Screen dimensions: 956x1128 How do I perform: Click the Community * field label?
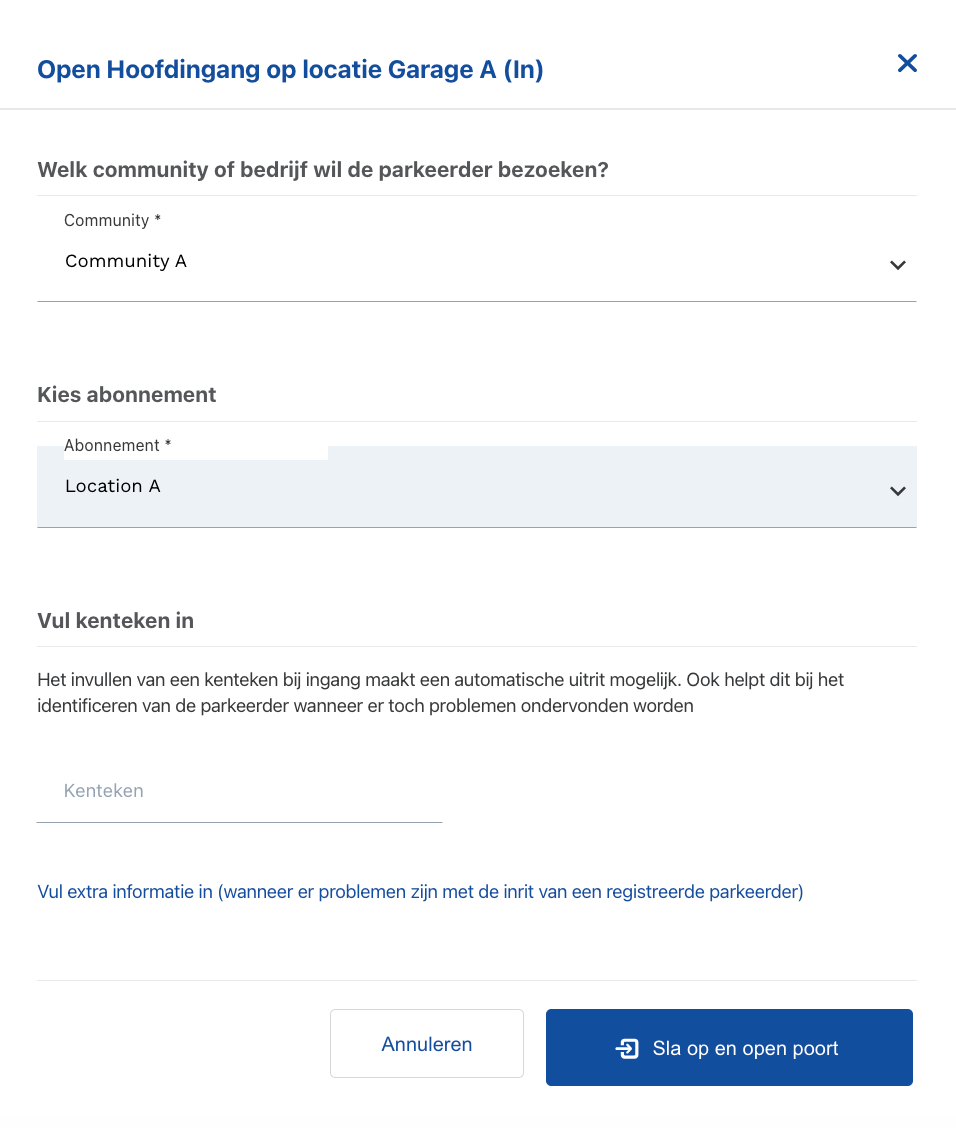point(112,220)
